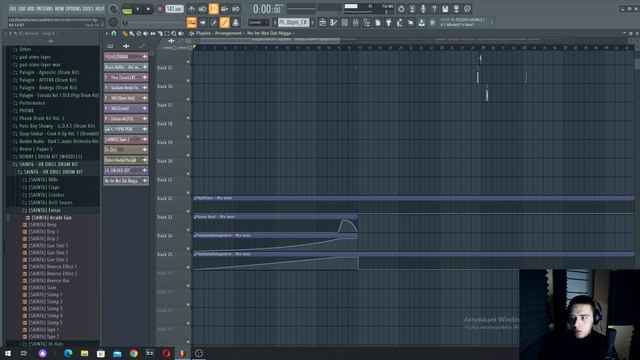640x360 pixels.
Task: Select the Draw pencil tool in playlist
Action: point(125,33)
